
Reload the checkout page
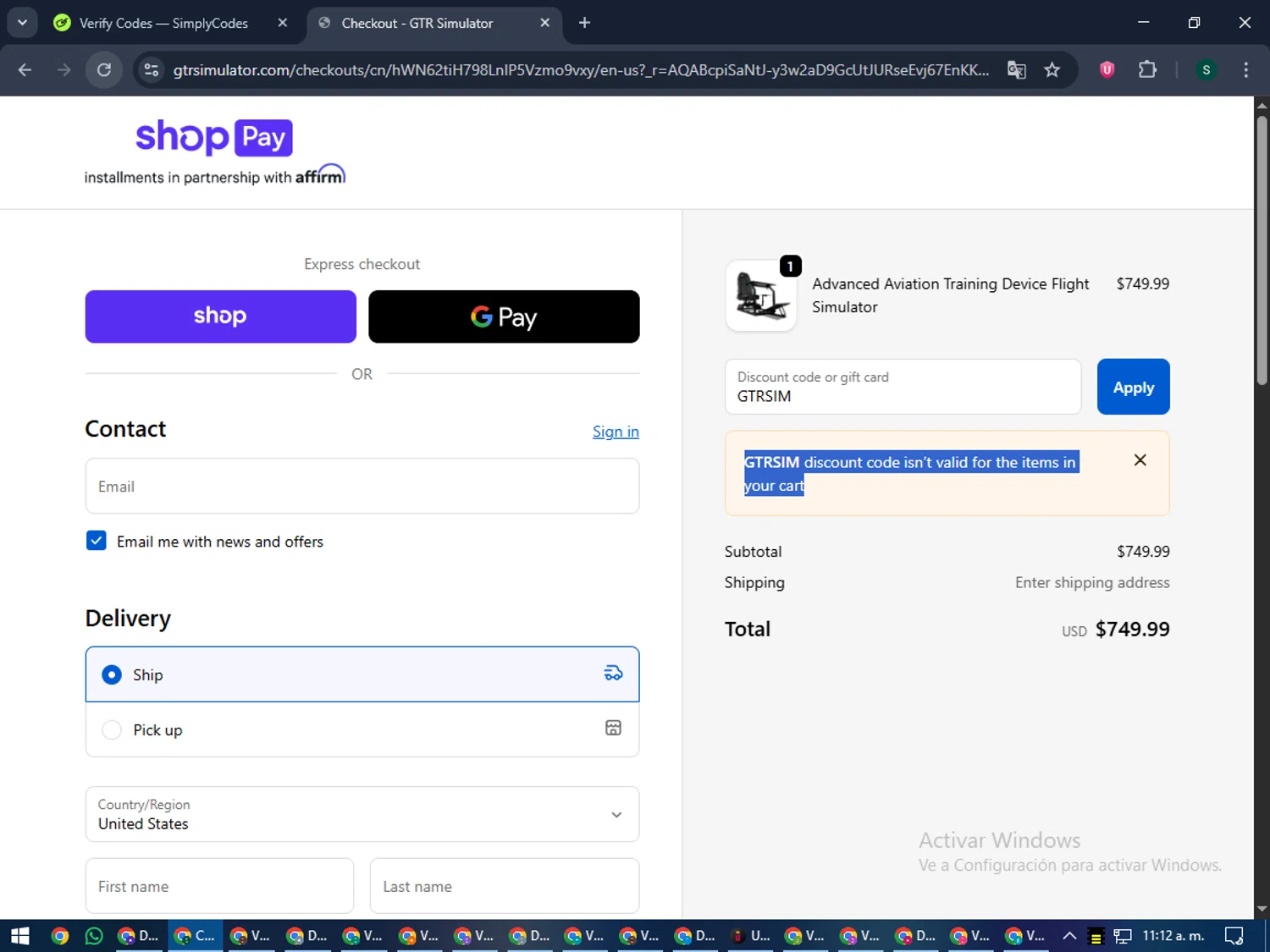click(x=104, y=70)
